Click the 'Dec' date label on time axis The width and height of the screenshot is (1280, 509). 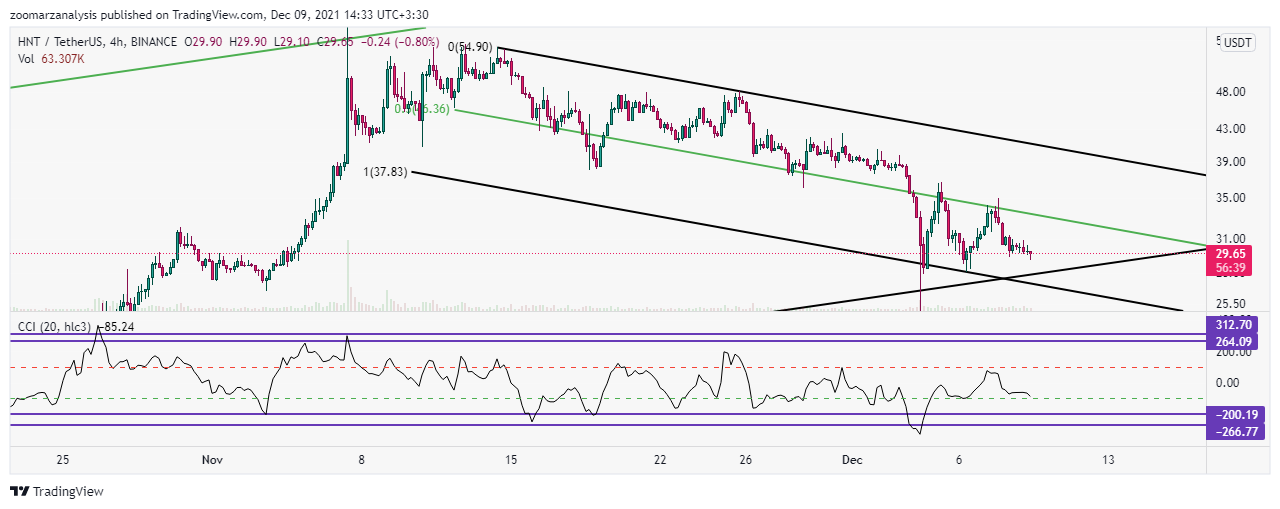coord(851,460)
